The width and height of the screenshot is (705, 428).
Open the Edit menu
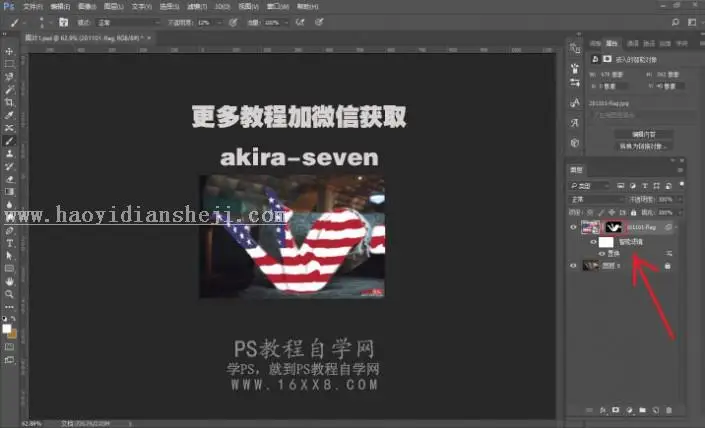[60, 6]
